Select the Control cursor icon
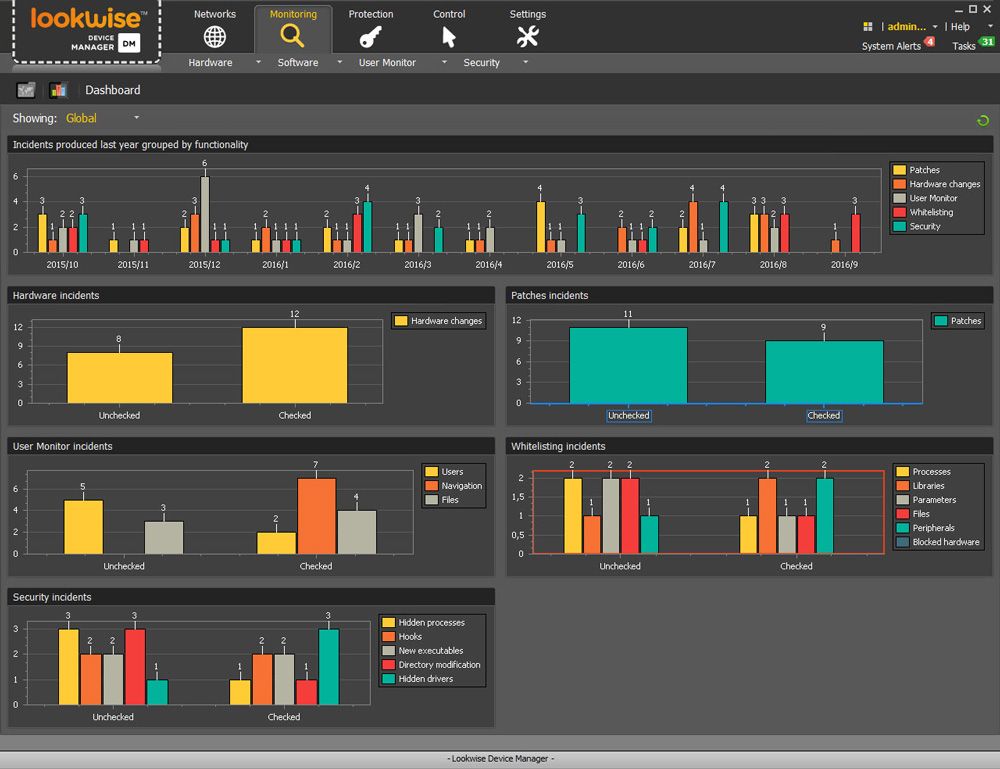This screenshot has height=769, width=1000. (x=449, y=37)
